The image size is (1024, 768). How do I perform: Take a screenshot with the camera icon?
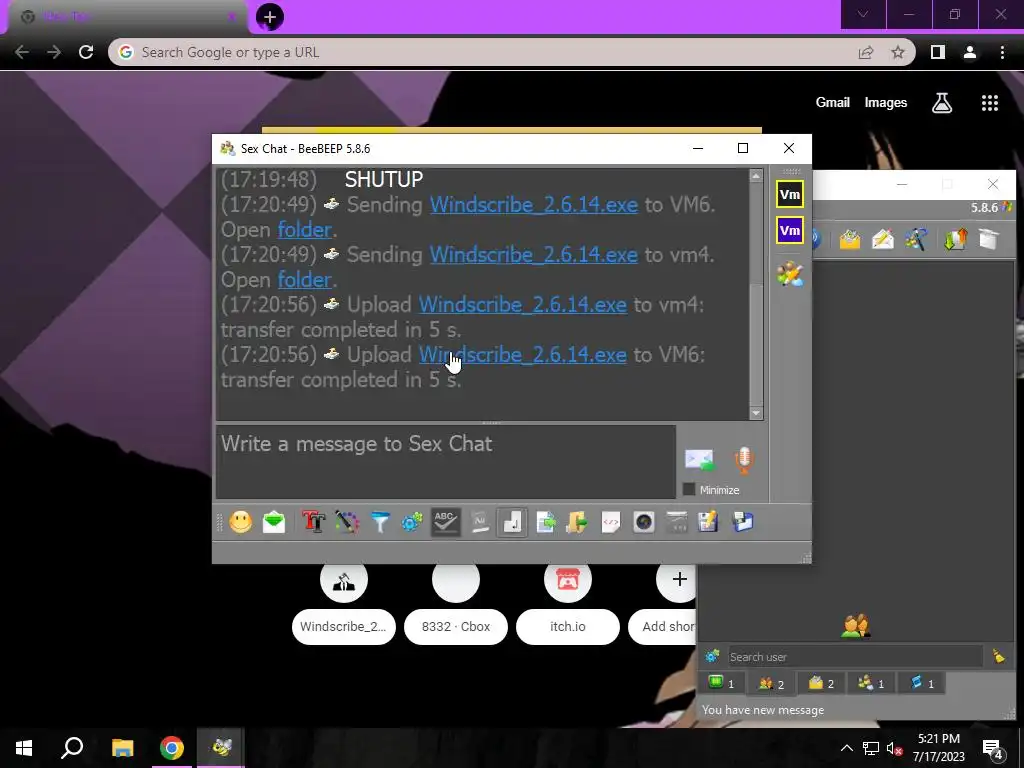(644, 522)
